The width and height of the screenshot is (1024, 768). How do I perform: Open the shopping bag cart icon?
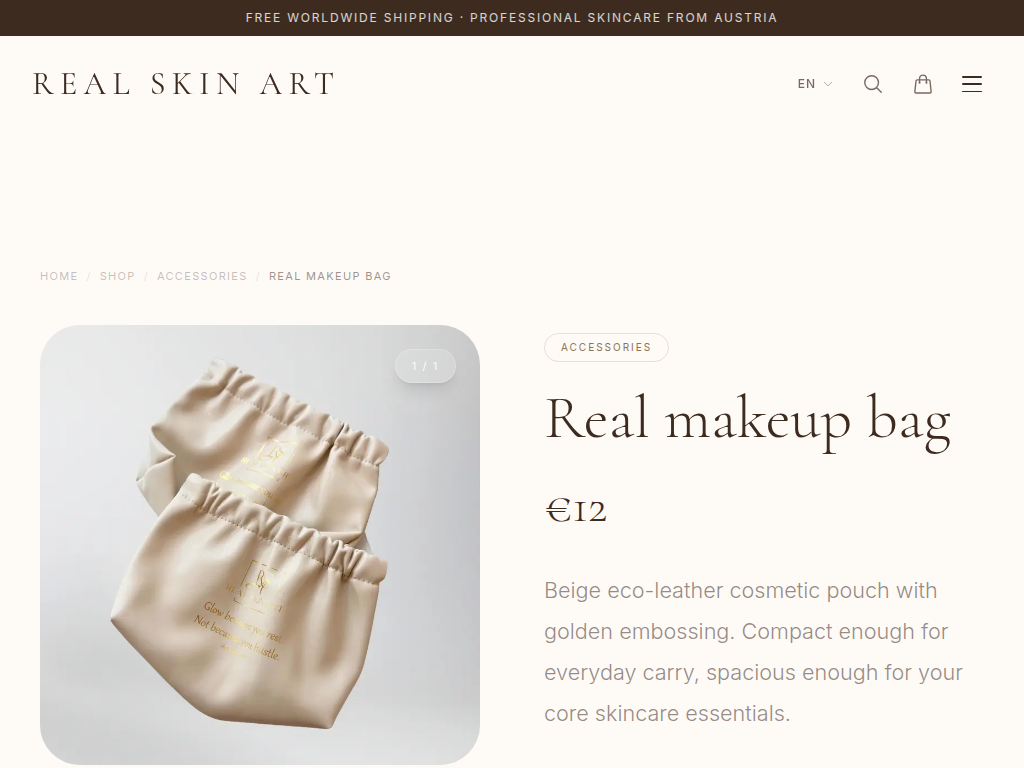tap(922, 84)
